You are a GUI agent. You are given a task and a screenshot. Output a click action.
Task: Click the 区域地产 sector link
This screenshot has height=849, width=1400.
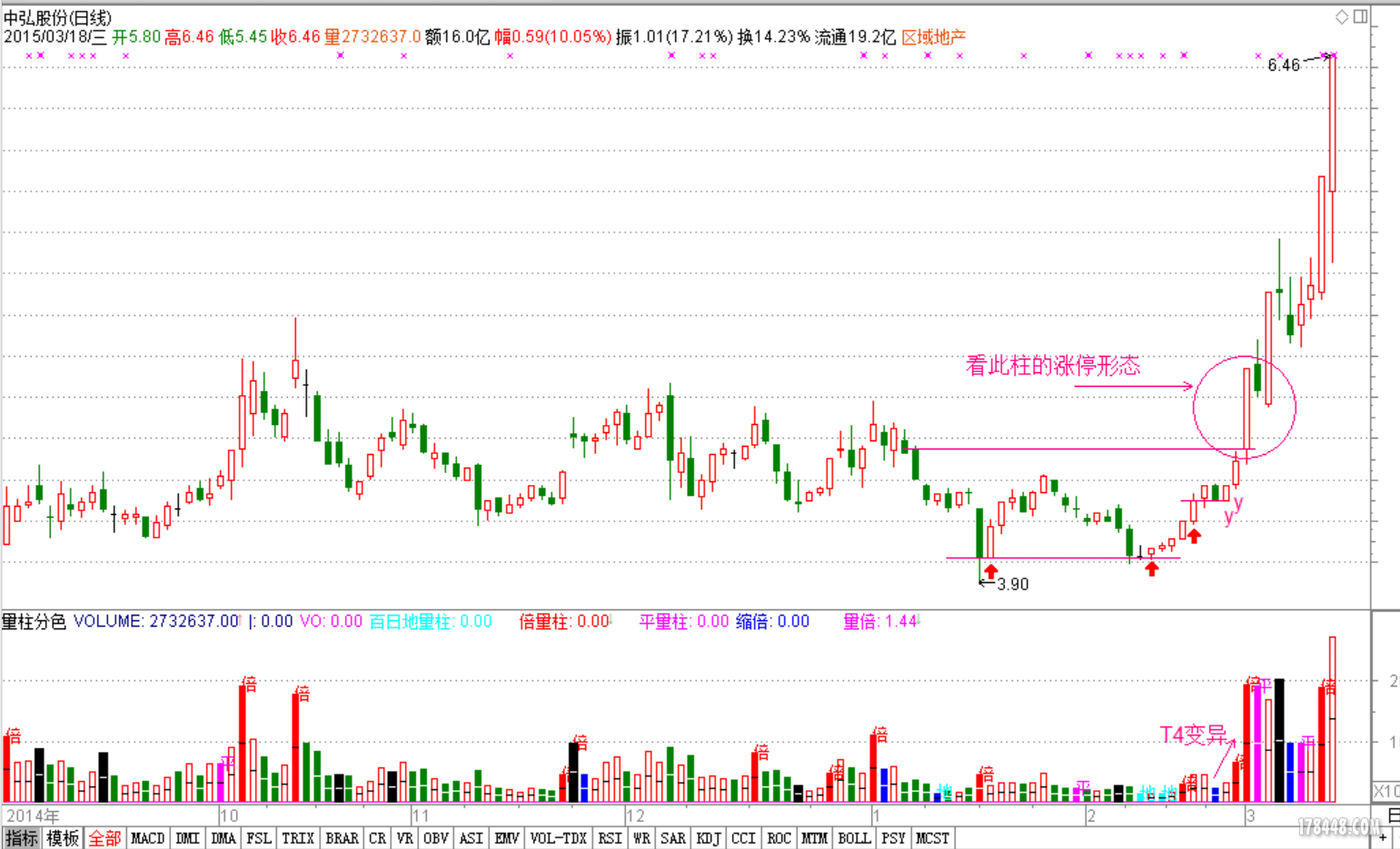point(933,37)
